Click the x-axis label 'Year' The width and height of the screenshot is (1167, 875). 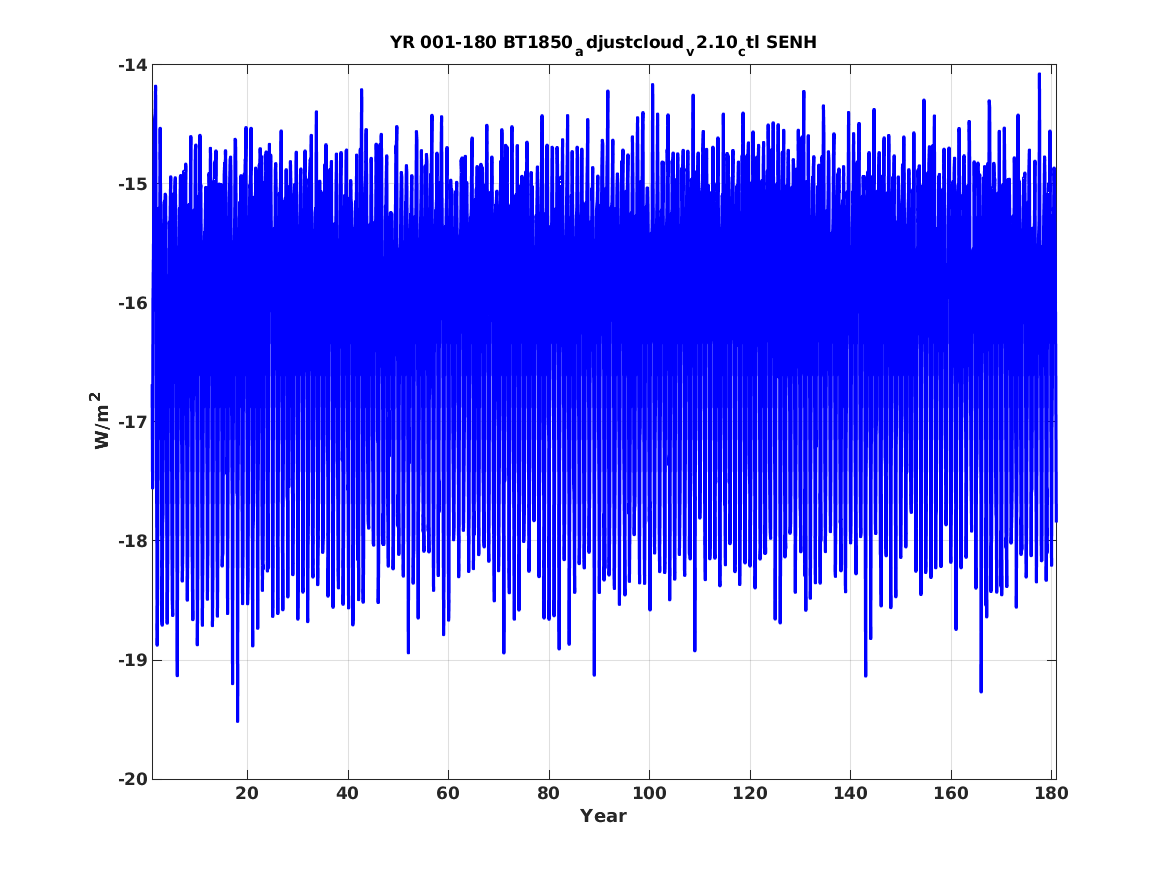click(x=604, y=816)
